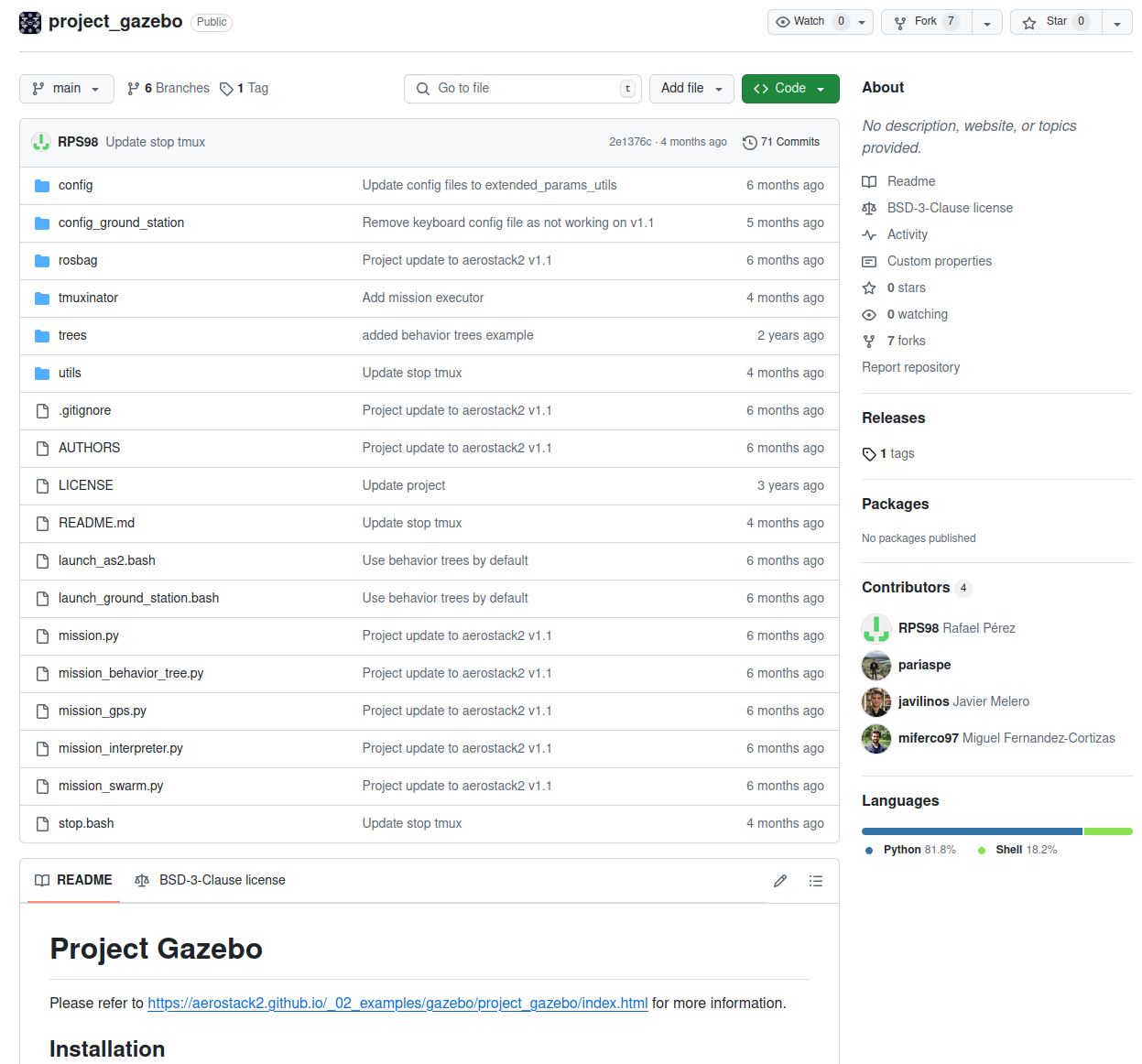Open pariaspe contributor avatar
Screen dimensions: 1142x1064
[876, 666]
